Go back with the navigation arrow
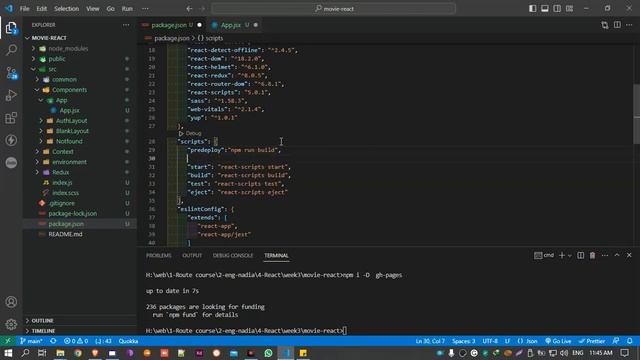Screen dimensions: 640x360 coord(189,9)
